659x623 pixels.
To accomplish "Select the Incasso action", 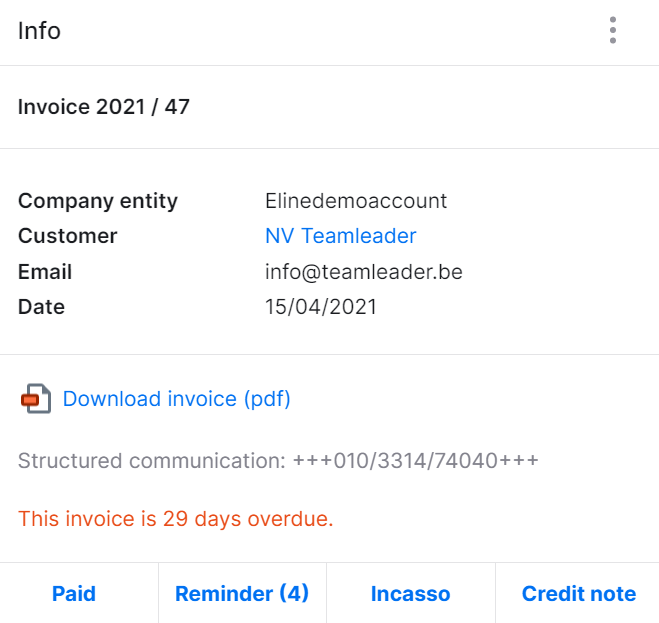I will (x=411, y=594).
